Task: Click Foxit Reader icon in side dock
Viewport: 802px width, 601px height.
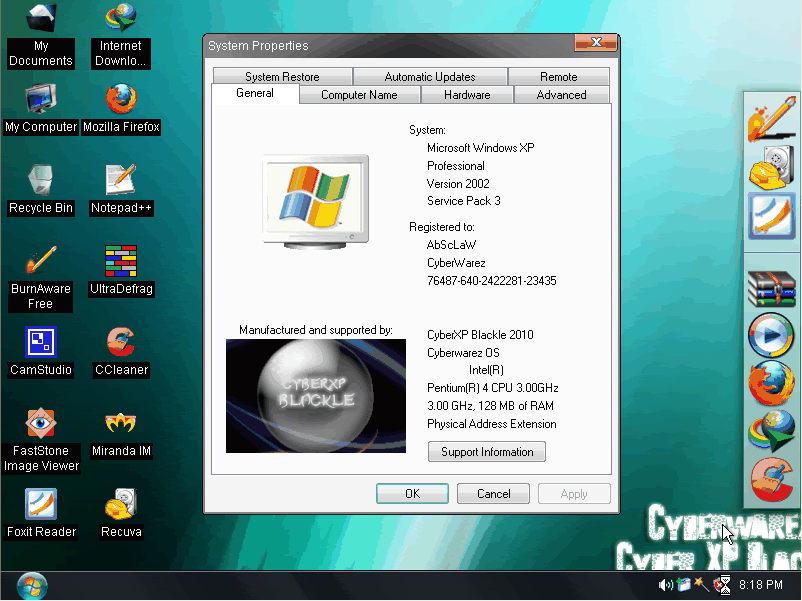Action: click(x=772, y=216)
